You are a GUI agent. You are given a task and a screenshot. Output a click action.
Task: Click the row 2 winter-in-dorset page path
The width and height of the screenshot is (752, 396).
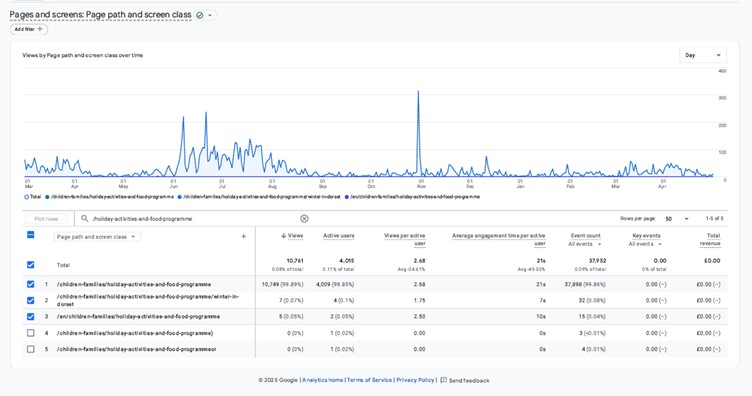click(x=148, y=301)
